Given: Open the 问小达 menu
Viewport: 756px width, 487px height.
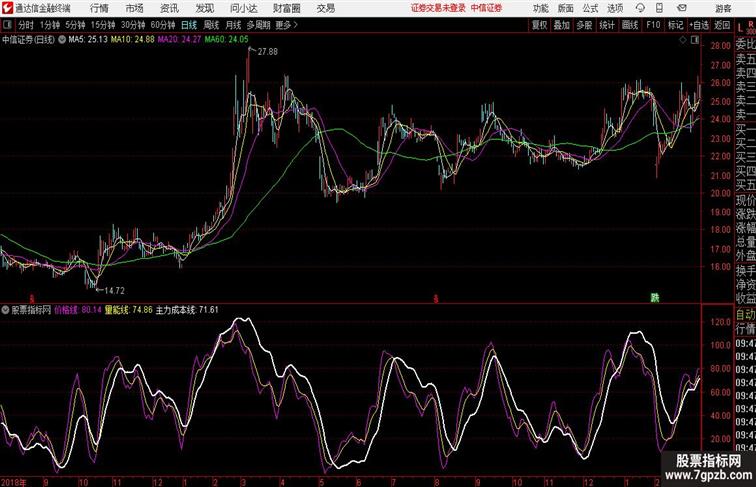Looking at the screenshot, I should pyautogui.click(x=243, y=8).
